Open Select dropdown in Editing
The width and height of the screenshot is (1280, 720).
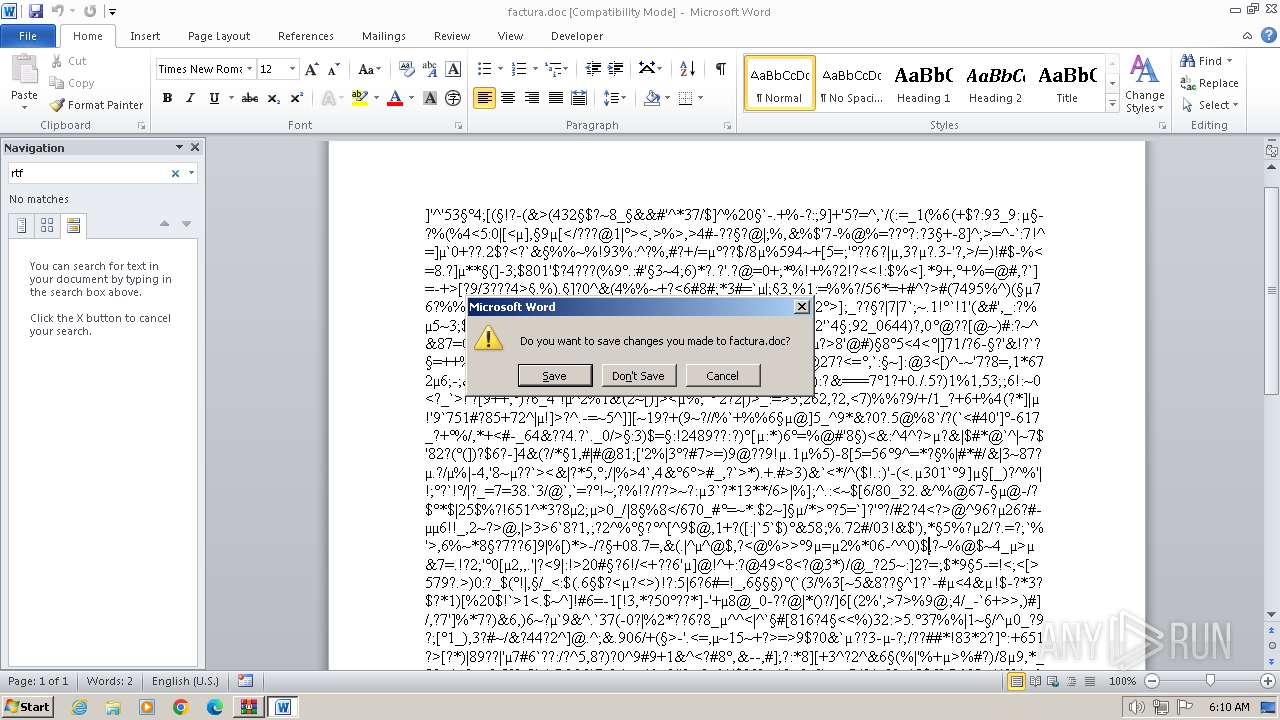1210,105
